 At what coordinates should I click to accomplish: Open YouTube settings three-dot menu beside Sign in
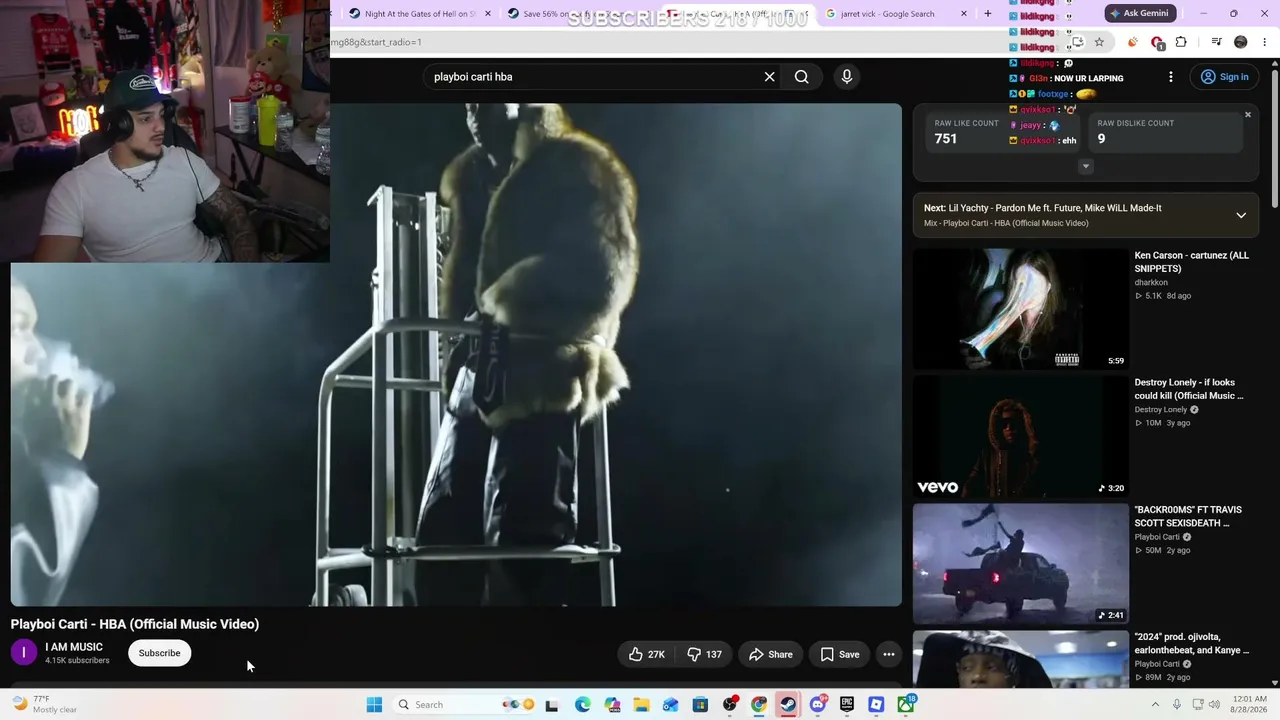[x=1171, y=77]
